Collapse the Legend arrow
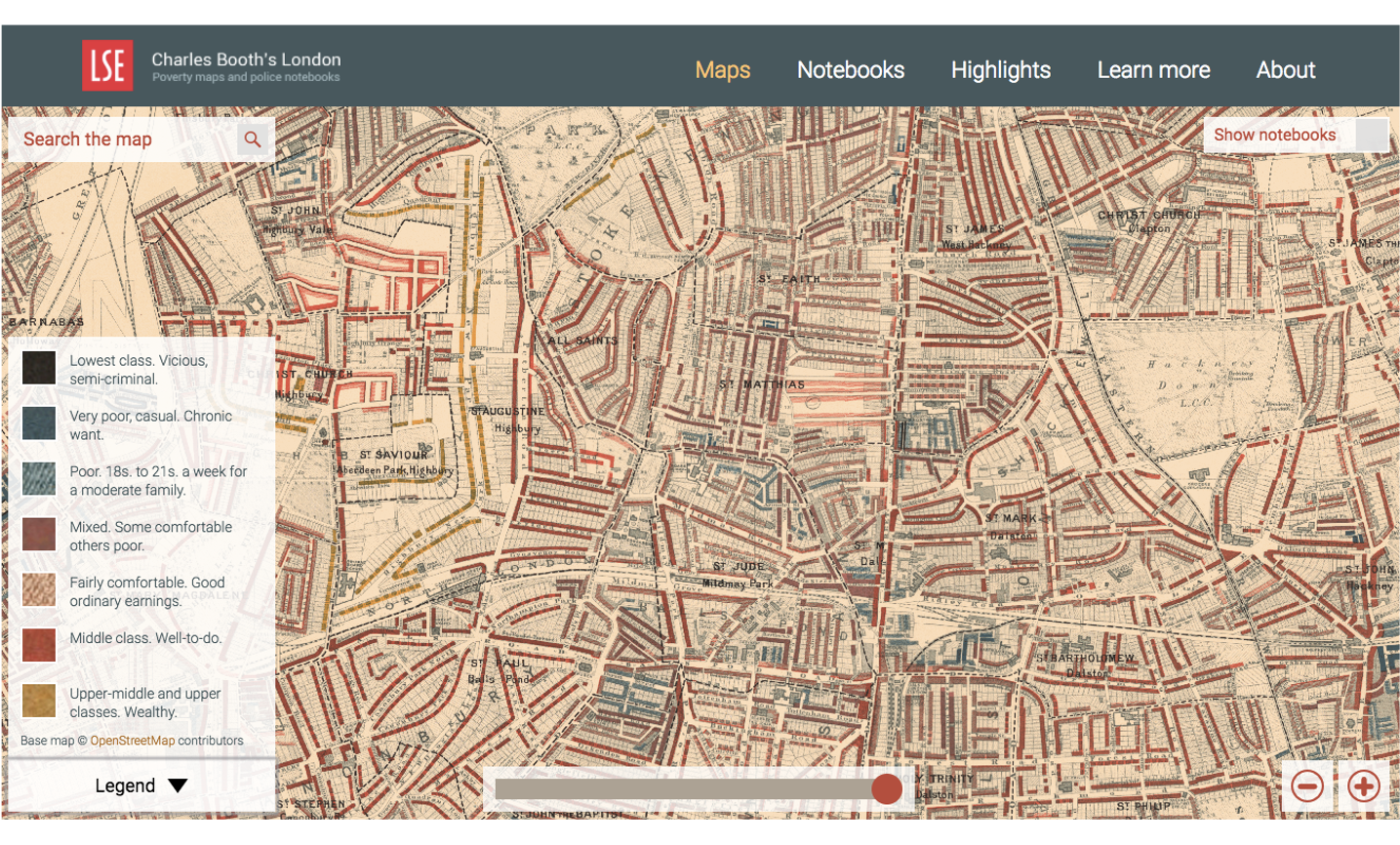Viewport: 1400px width, 845px height. 178,785
